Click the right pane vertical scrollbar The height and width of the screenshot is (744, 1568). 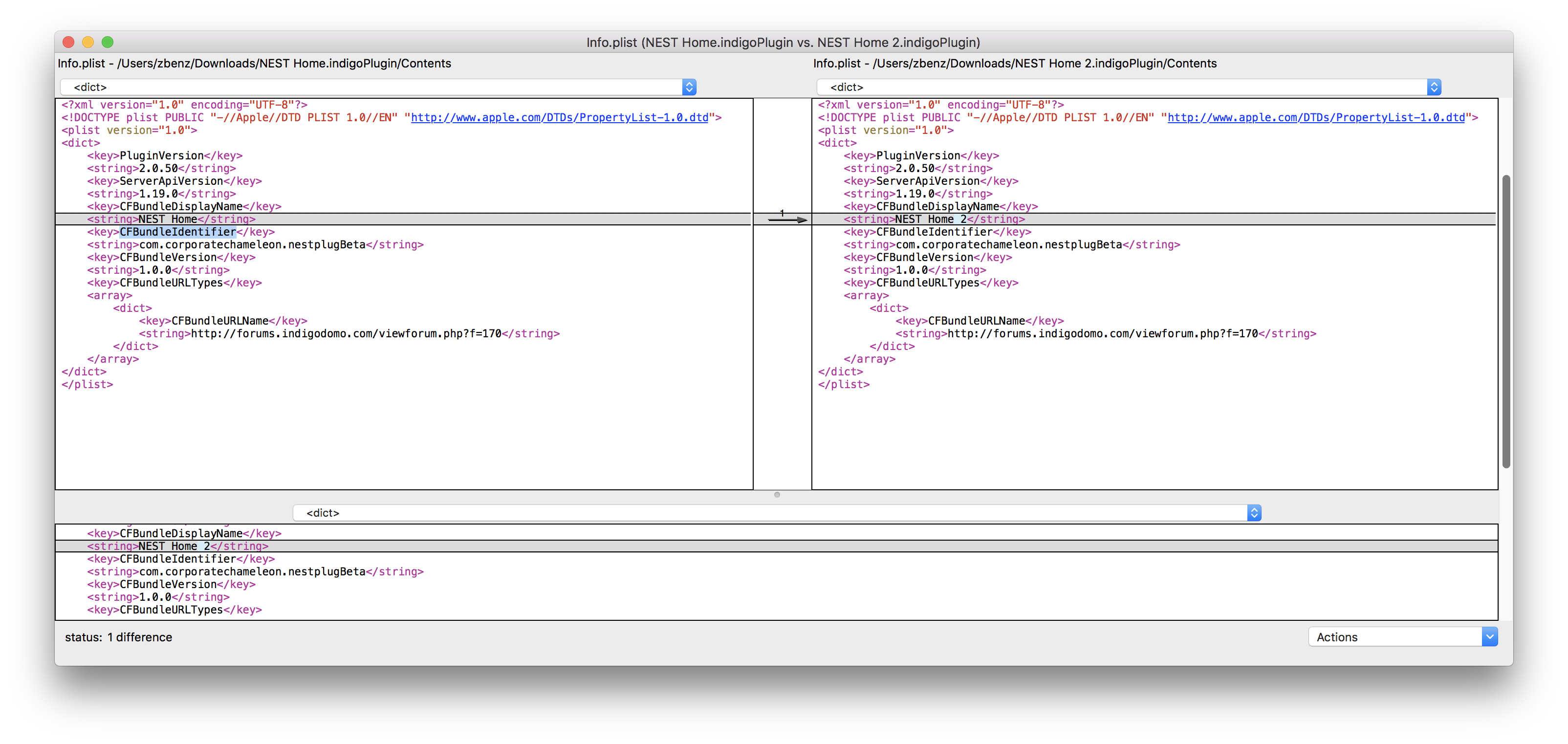(1506, 322)
